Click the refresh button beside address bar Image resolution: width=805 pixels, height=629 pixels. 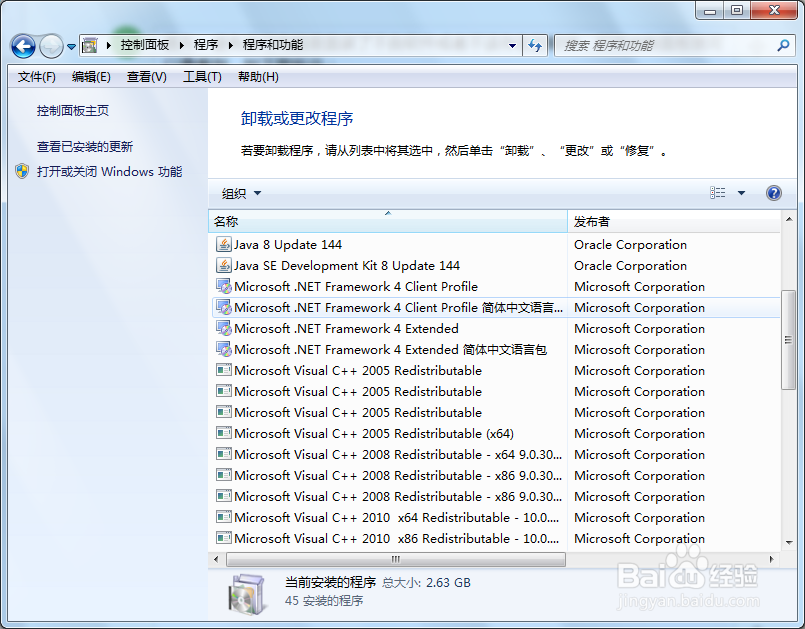tap(535, 46)
